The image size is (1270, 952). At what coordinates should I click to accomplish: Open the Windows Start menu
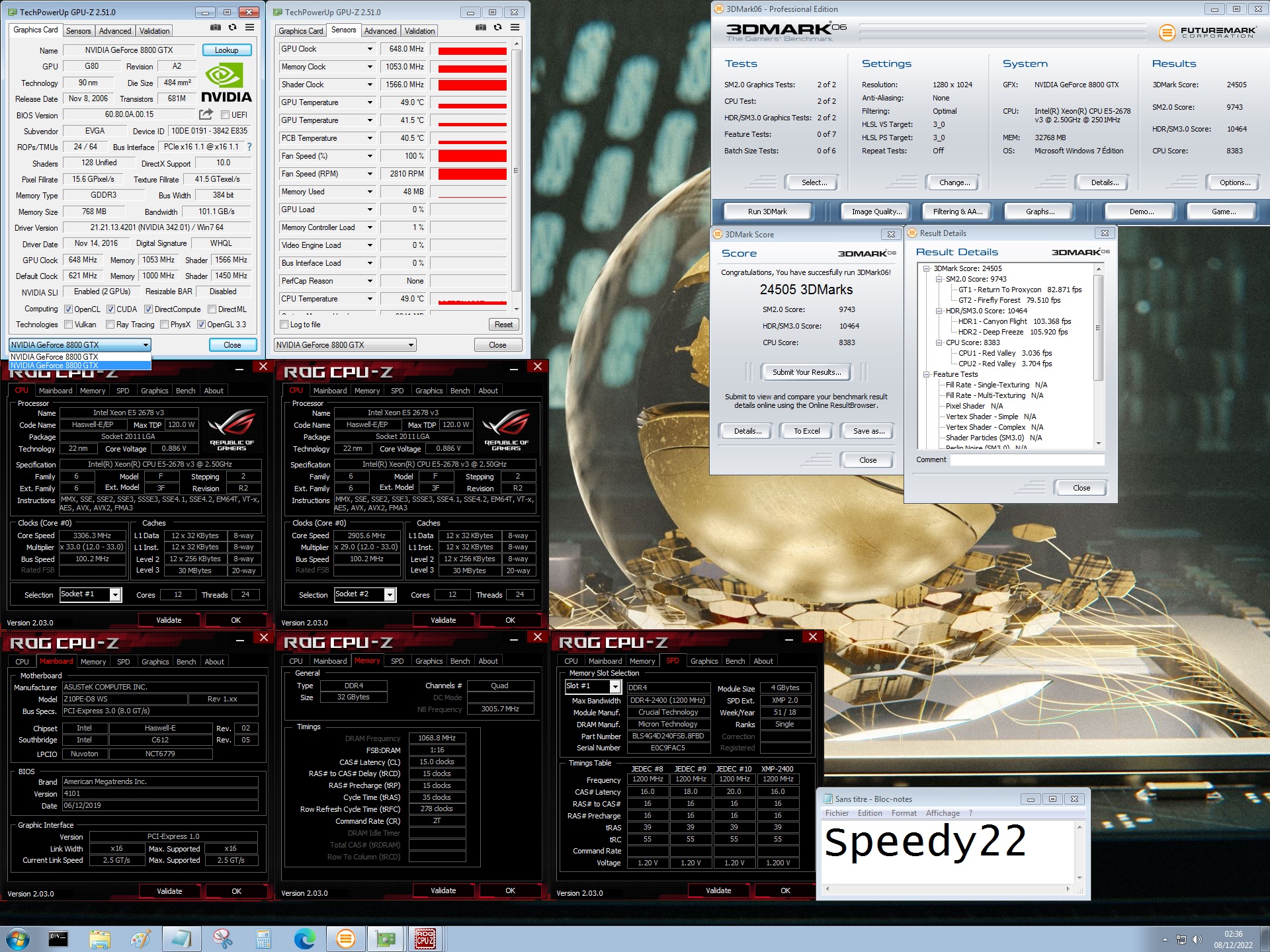pyautogui.click(x=18, y=938)
